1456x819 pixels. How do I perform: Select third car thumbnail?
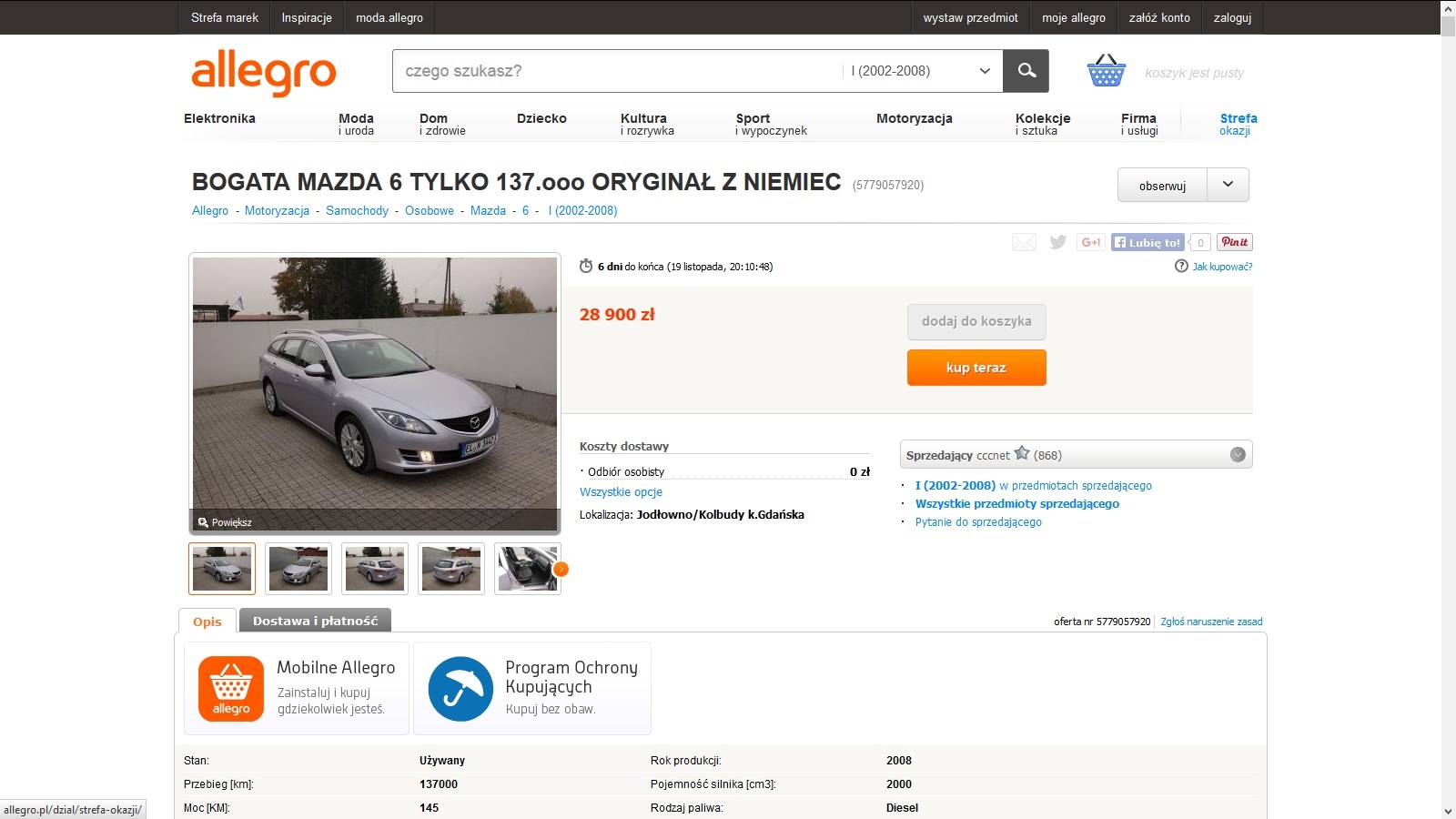(x=375, y=569)
